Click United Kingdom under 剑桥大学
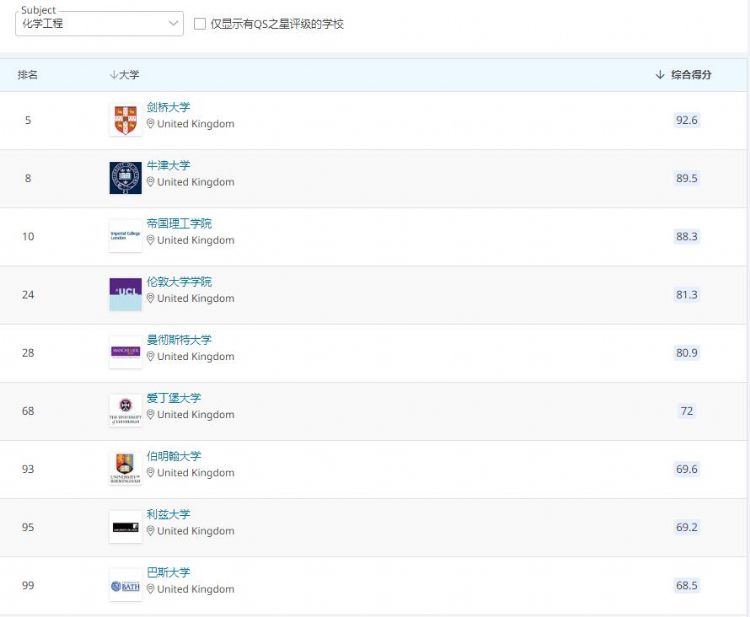Viewport: 750px width, 617px height. [196, 124]
